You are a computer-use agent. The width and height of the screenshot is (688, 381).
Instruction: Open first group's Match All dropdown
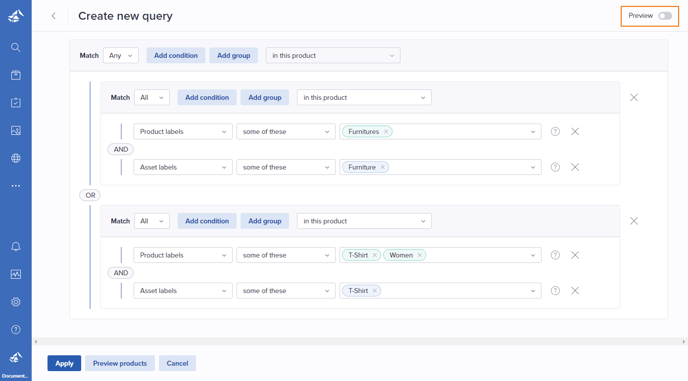[152, 97]
